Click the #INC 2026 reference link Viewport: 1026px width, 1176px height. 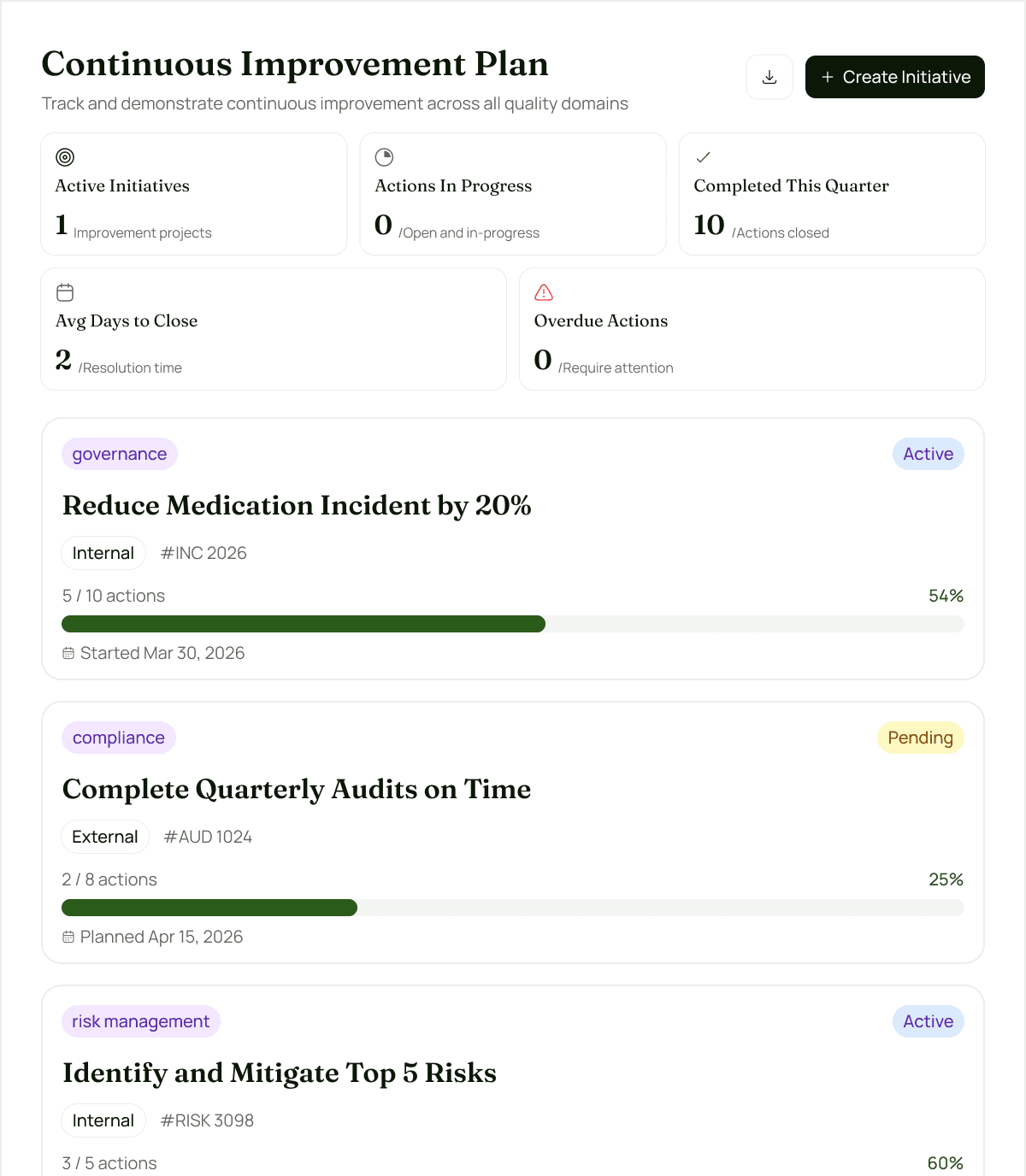point(203,553)
